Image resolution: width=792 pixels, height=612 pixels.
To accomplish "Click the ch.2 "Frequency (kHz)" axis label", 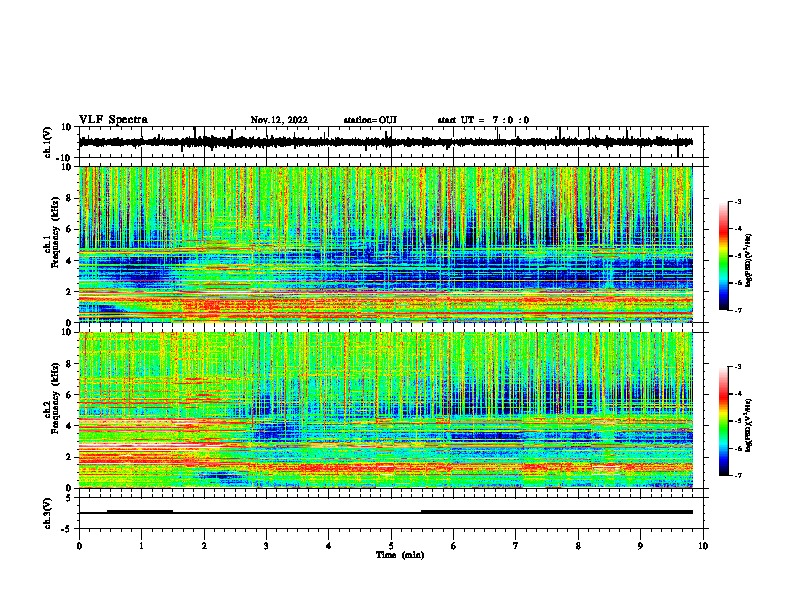I will pyautogui.click(x=54, y=398).
